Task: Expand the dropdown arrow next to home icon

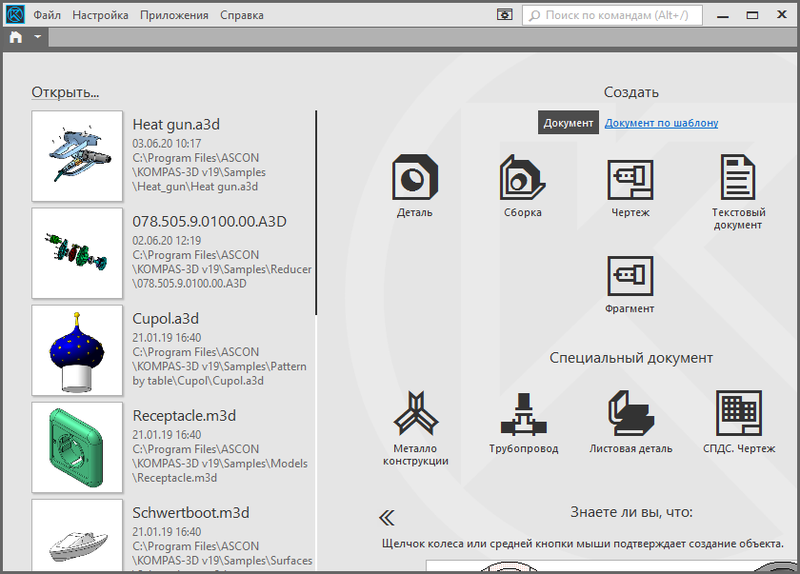Action: coord(37,37)
